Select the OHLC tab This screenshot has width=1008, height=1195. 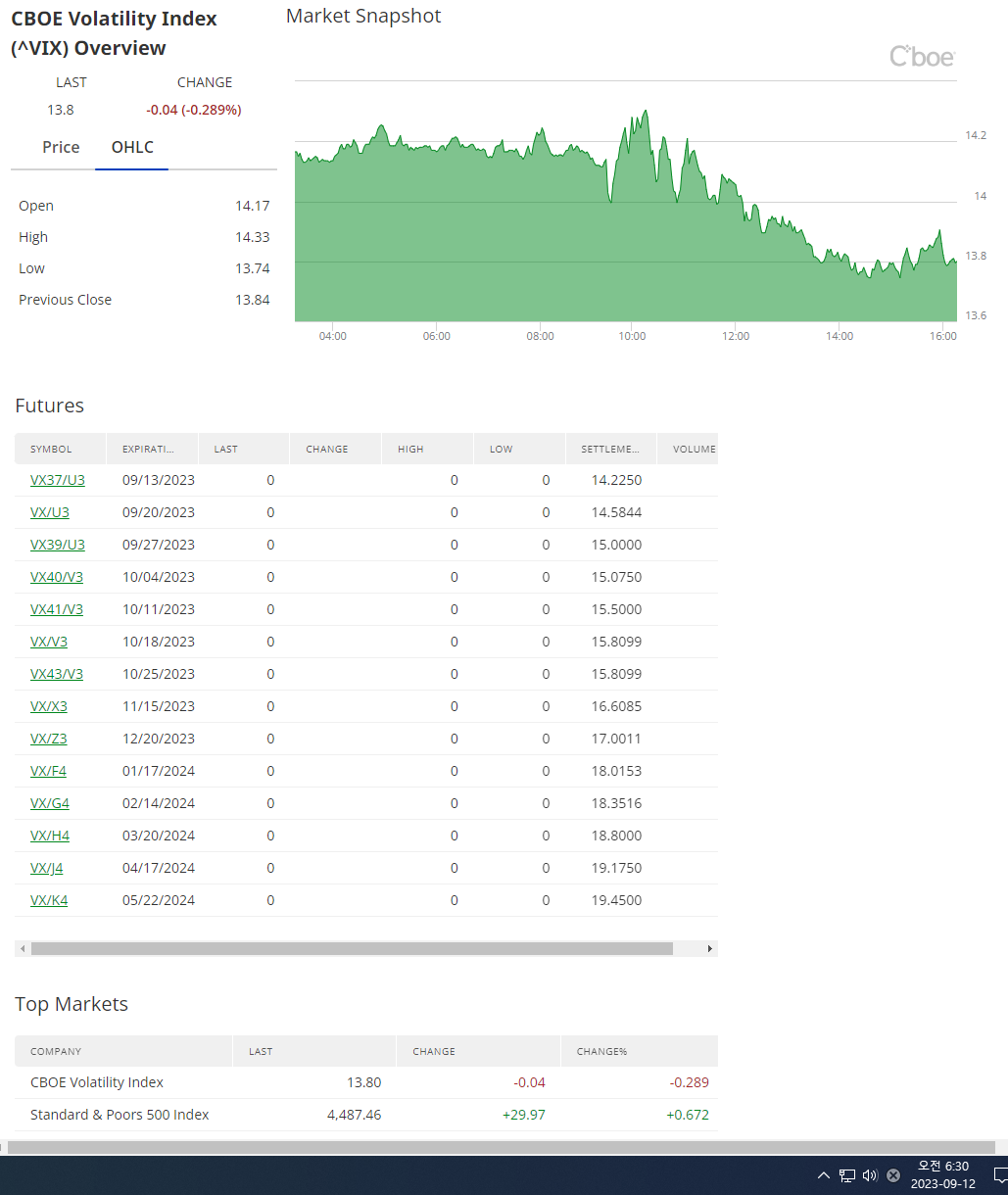(x=132, y=147)
